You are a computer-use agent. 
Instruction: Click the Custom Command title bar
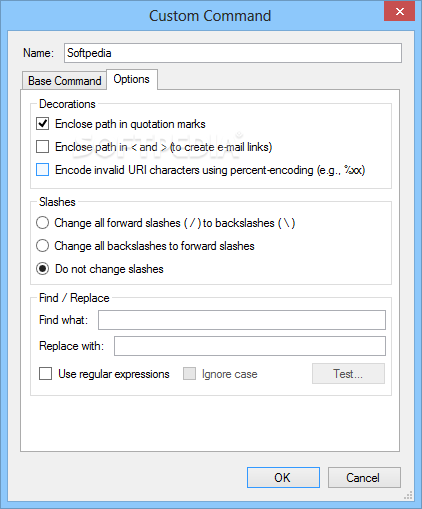pyautogui.click(x=210, y=16)
